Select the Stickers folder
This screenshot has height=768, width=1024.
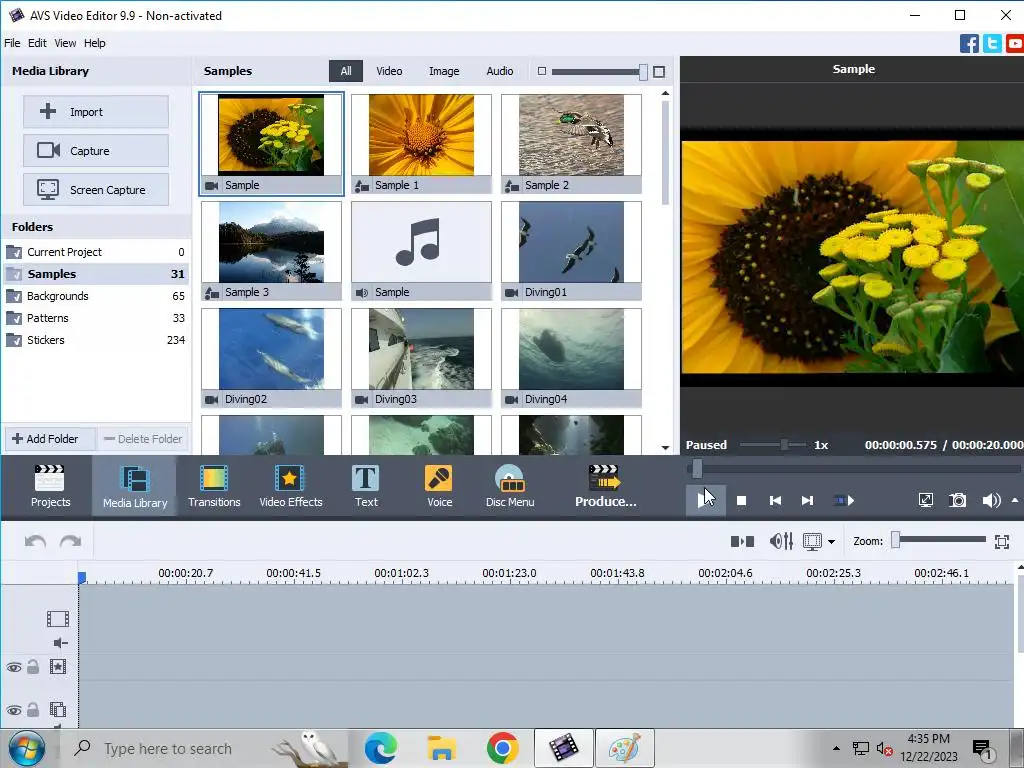tap(96, 340)
